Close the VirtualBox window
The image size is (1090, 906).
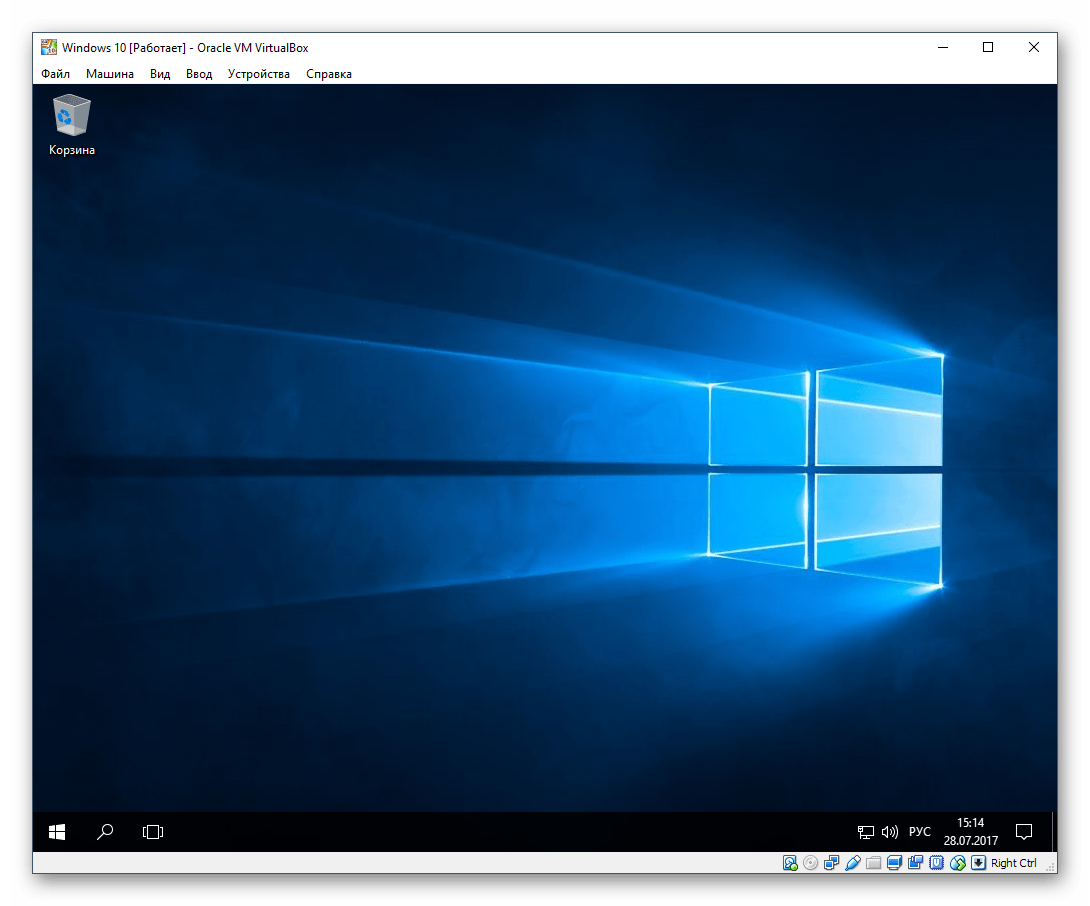(1034, 47)
